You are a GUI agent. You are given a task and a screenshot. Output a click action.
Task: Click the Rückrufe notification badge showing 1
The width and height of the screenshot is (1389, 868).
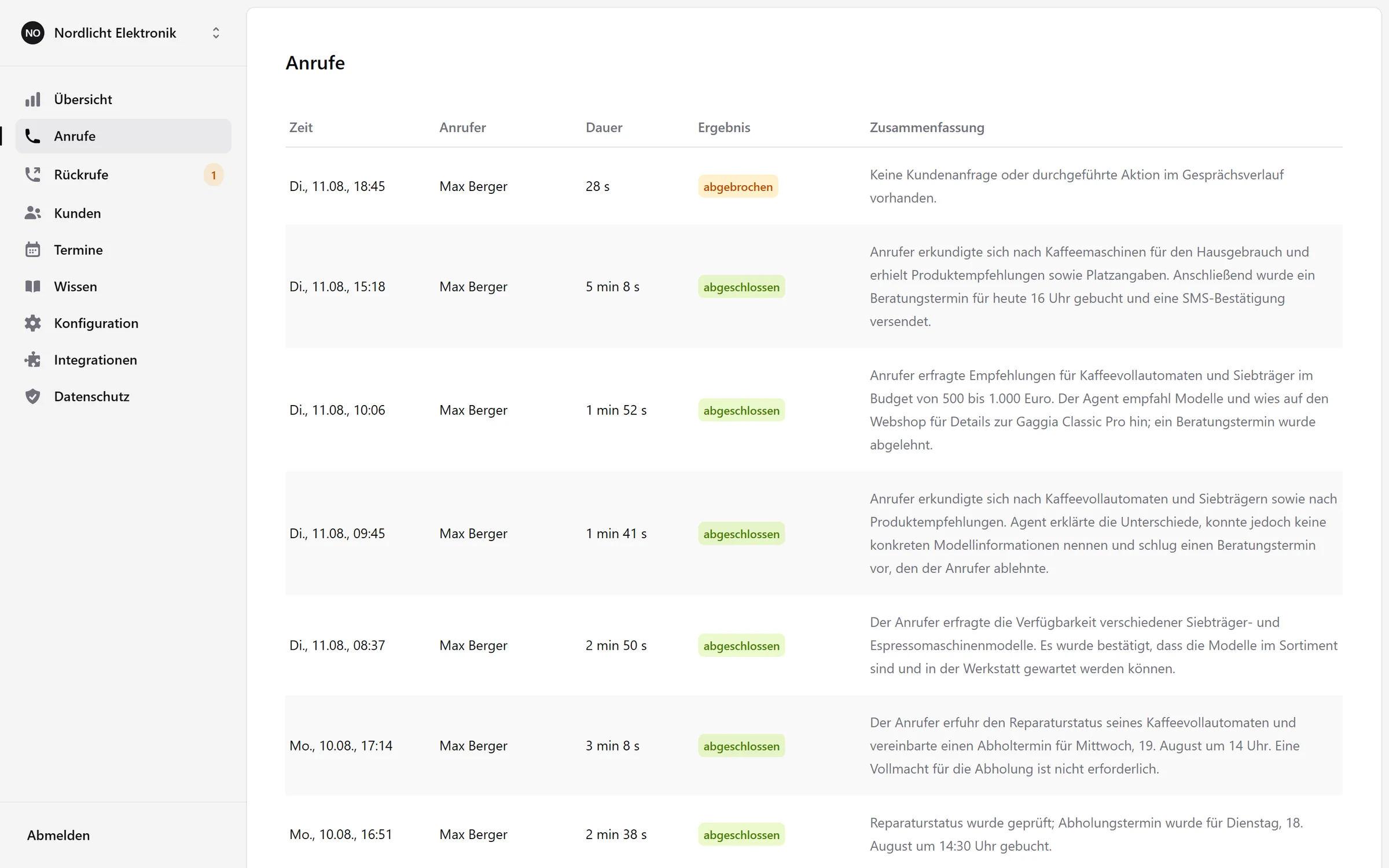tap(214, 175)
